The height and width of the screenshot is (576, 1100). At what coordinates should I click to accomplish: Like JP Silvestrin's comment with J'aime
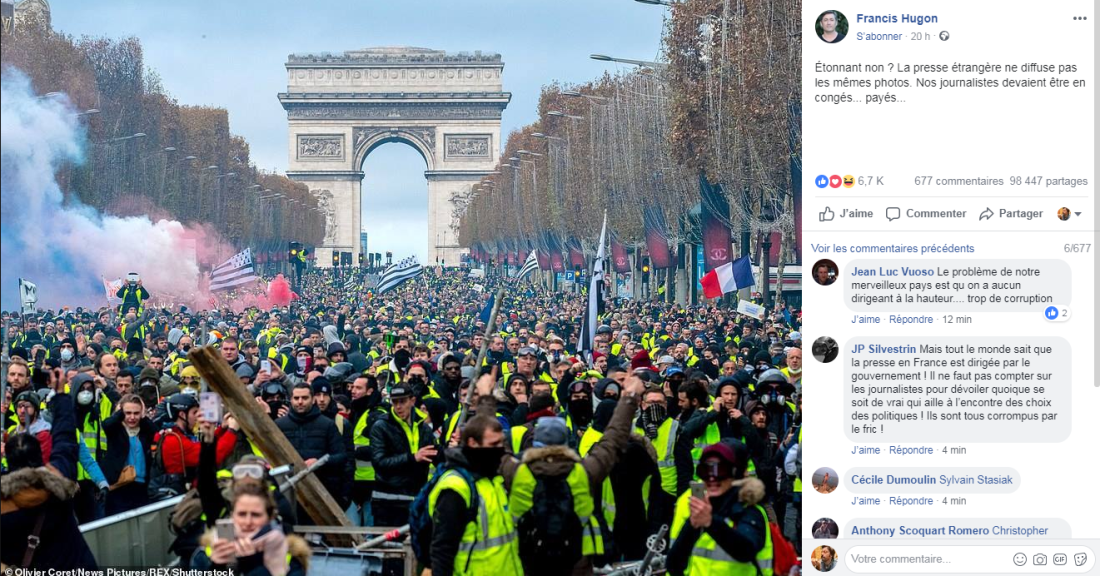865,450
